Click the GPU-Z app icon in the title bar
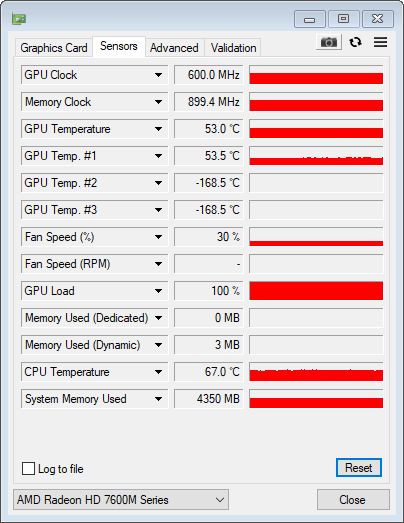The width and height of the screenshot is (404, 523). pos(19,19)
